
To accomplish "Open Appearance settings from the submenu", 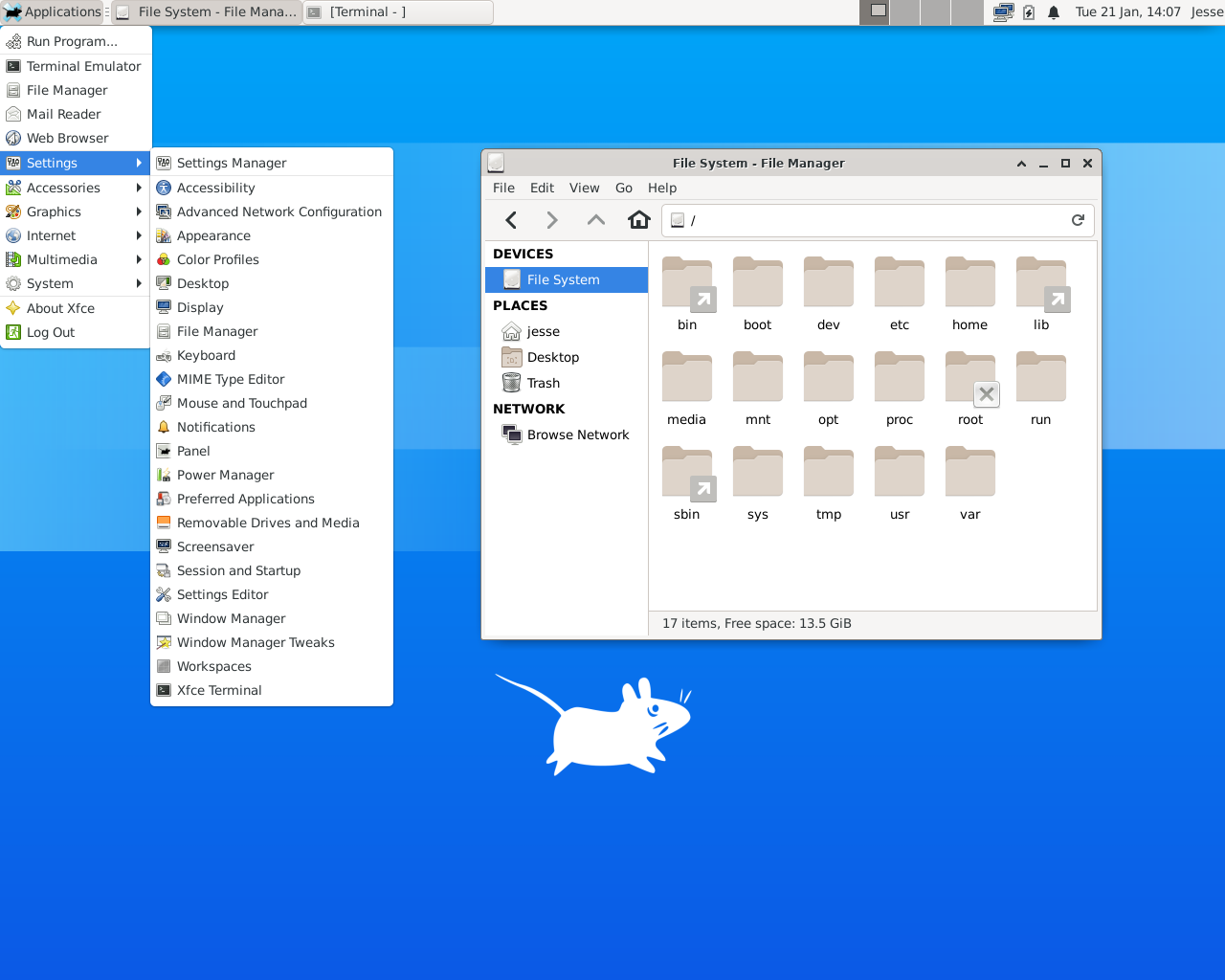I will click(x=272, y=235).
